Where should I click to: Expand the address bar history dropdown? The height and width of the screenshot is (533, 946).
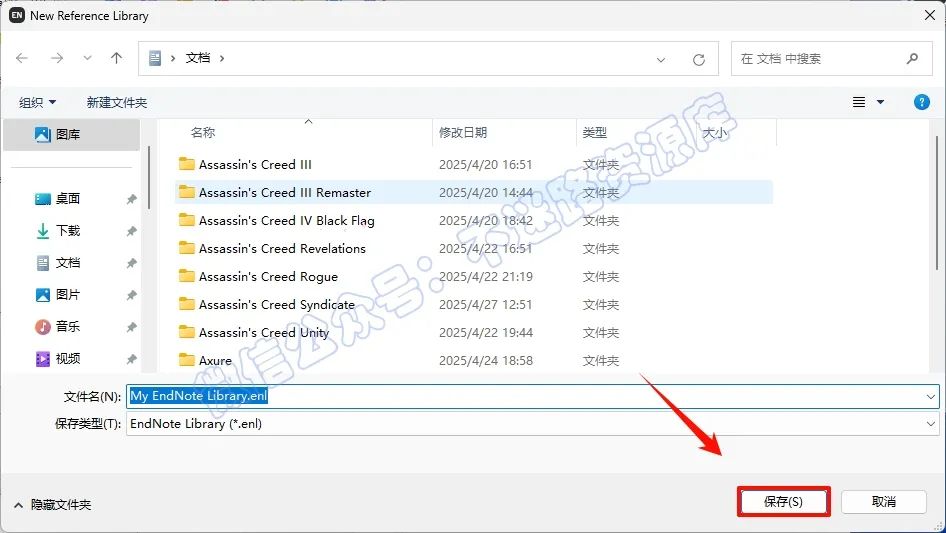tap(661, 59)
